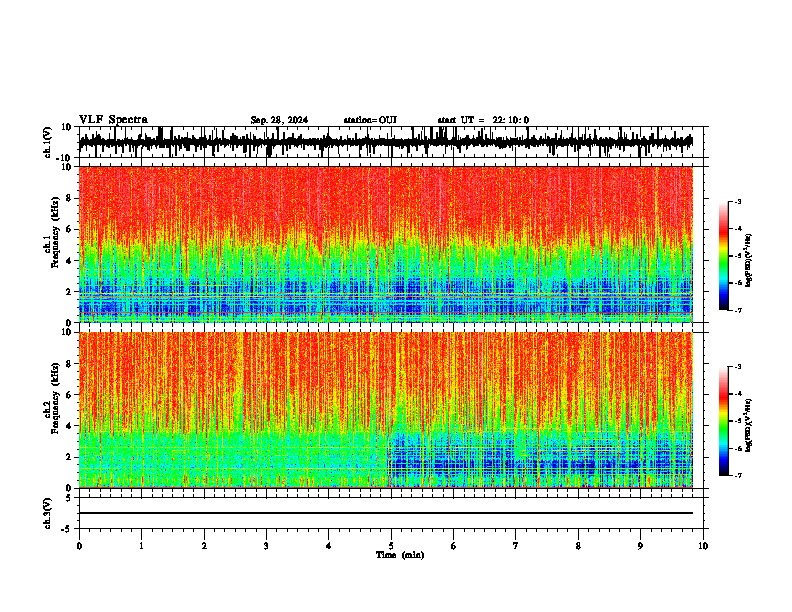Click the '-3' label on ch.1 color bar
The height and width of the screenshot is (612, 792).
coord(737,201)
